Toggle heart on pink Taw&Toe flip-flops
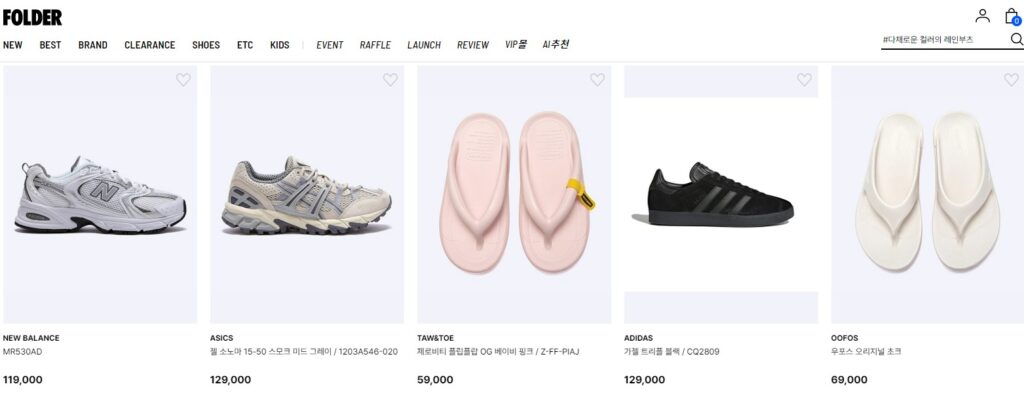 (597, 80)
